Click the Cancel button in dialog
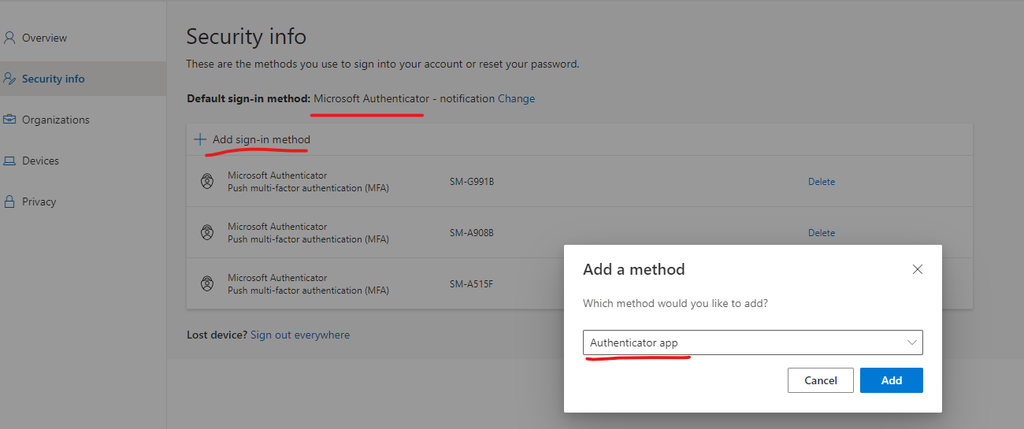1024x429 pixels. tap(820, 380)
